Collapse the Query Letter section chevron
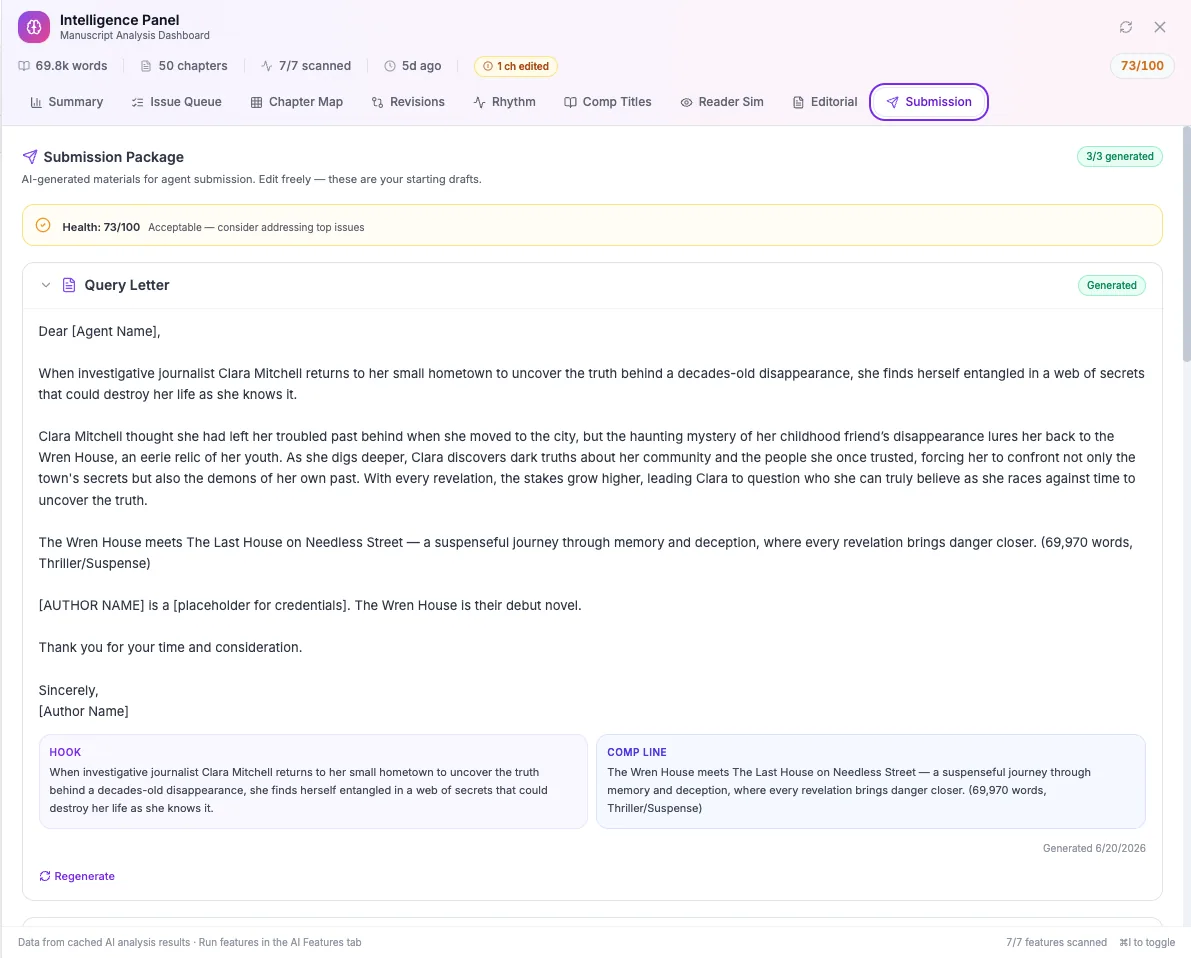Image resolution: width=1191 pixels, height=958 pixels. 46,286
